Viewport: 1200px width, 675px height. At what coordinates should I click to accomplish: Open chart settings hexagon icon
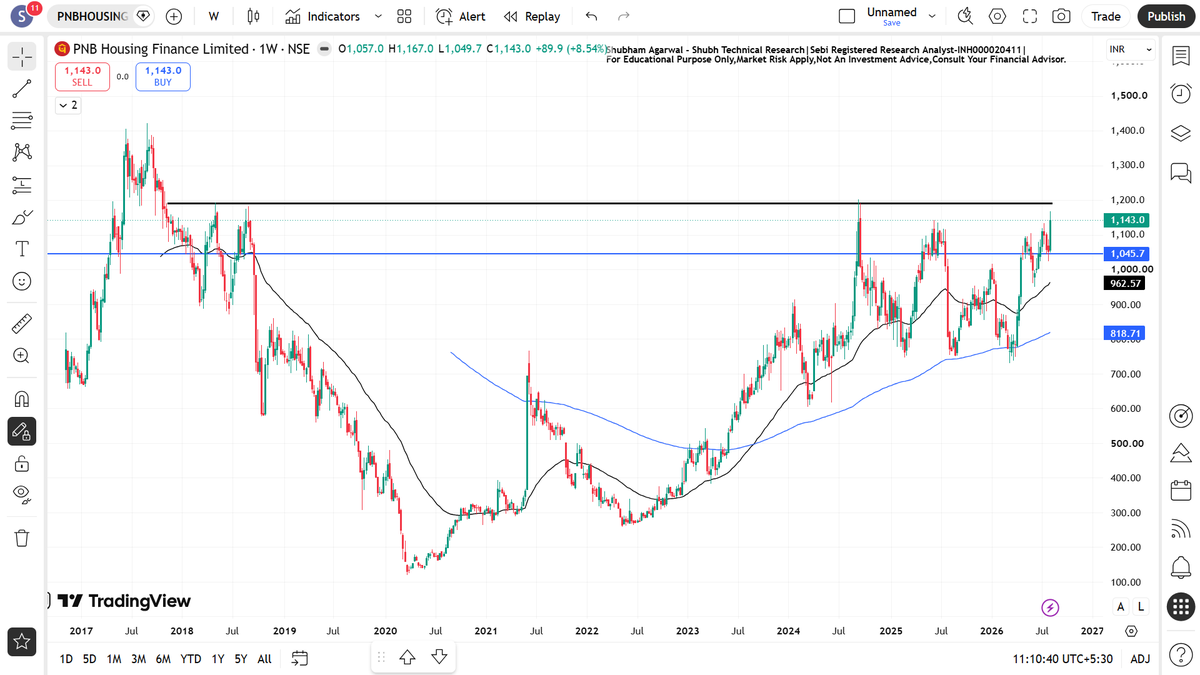coord(997,16)
